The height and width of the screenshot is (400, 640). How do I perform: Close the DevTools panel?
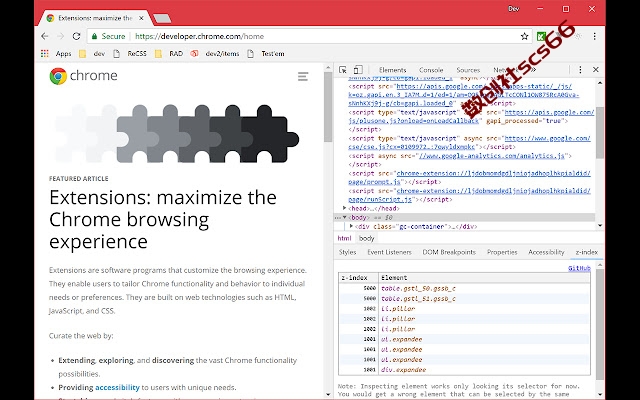coord(596,70)
